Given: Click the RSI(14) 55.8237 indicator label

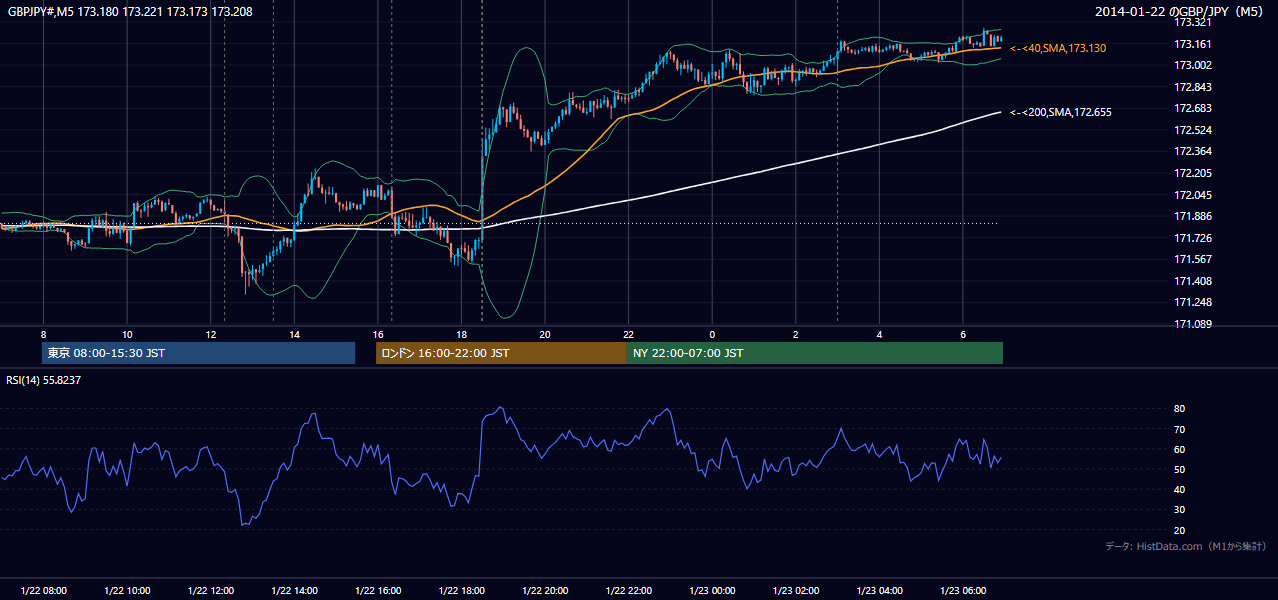Looking at the screenshot, I should click(43, 380).
